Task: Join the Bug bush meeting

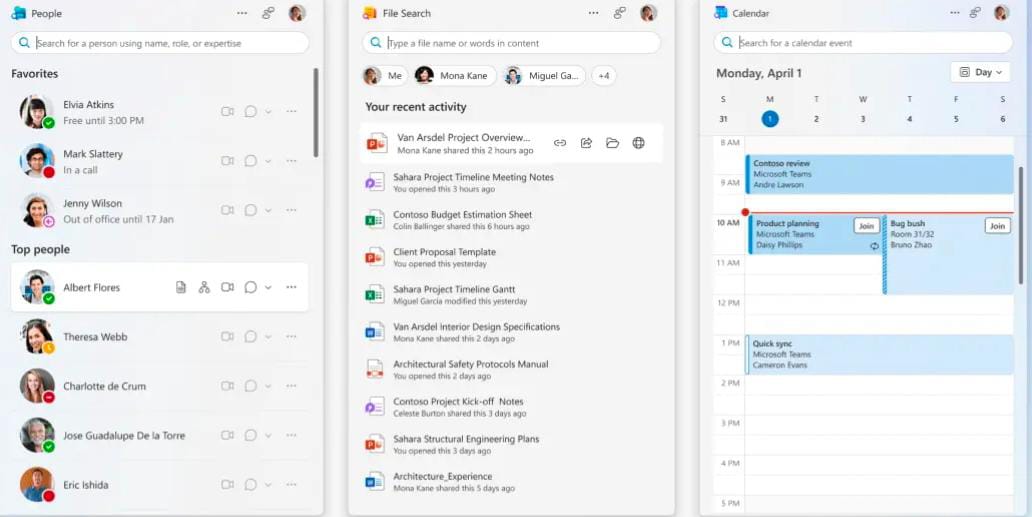Action: (997, 226)
